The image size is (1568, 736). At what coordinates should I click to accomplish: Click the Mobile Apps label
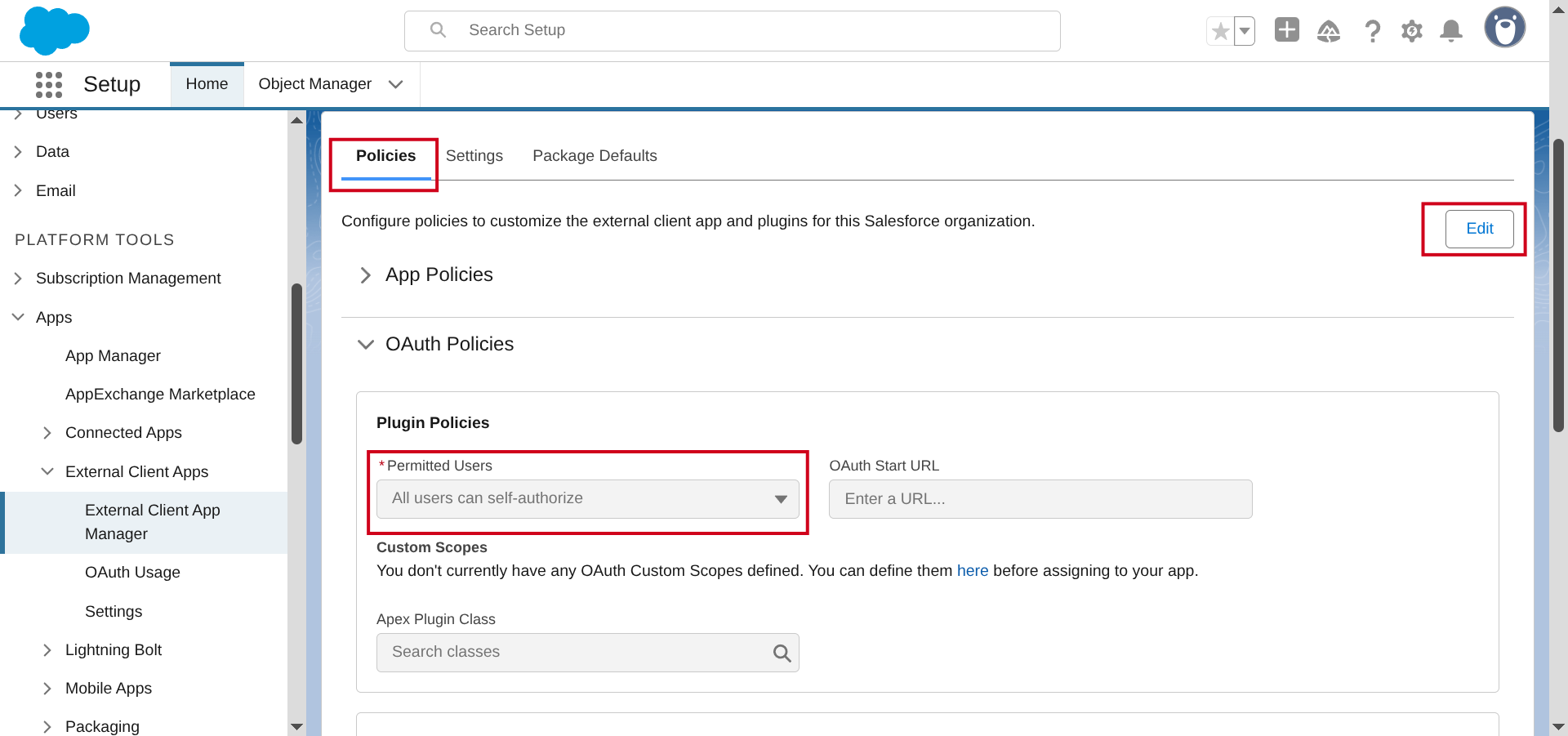[x=109, y=689]
